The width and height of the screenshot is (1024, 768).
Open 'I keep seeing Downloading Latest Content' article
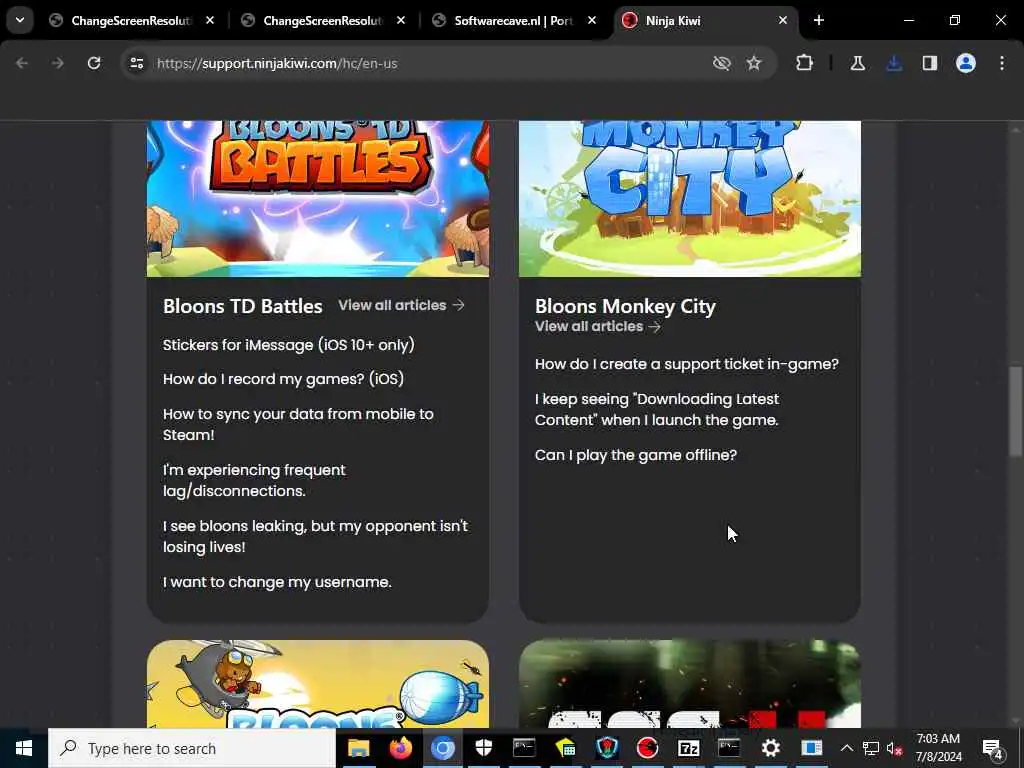(x=657, y=409)
